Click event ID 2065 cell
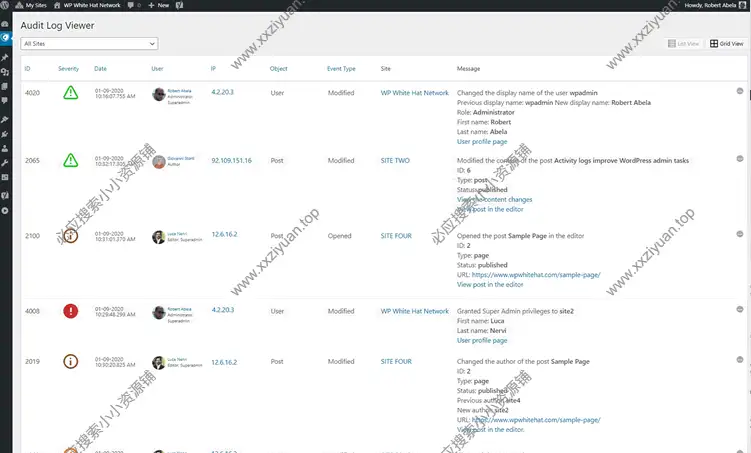Screen dimensions: 751x453 32,160
